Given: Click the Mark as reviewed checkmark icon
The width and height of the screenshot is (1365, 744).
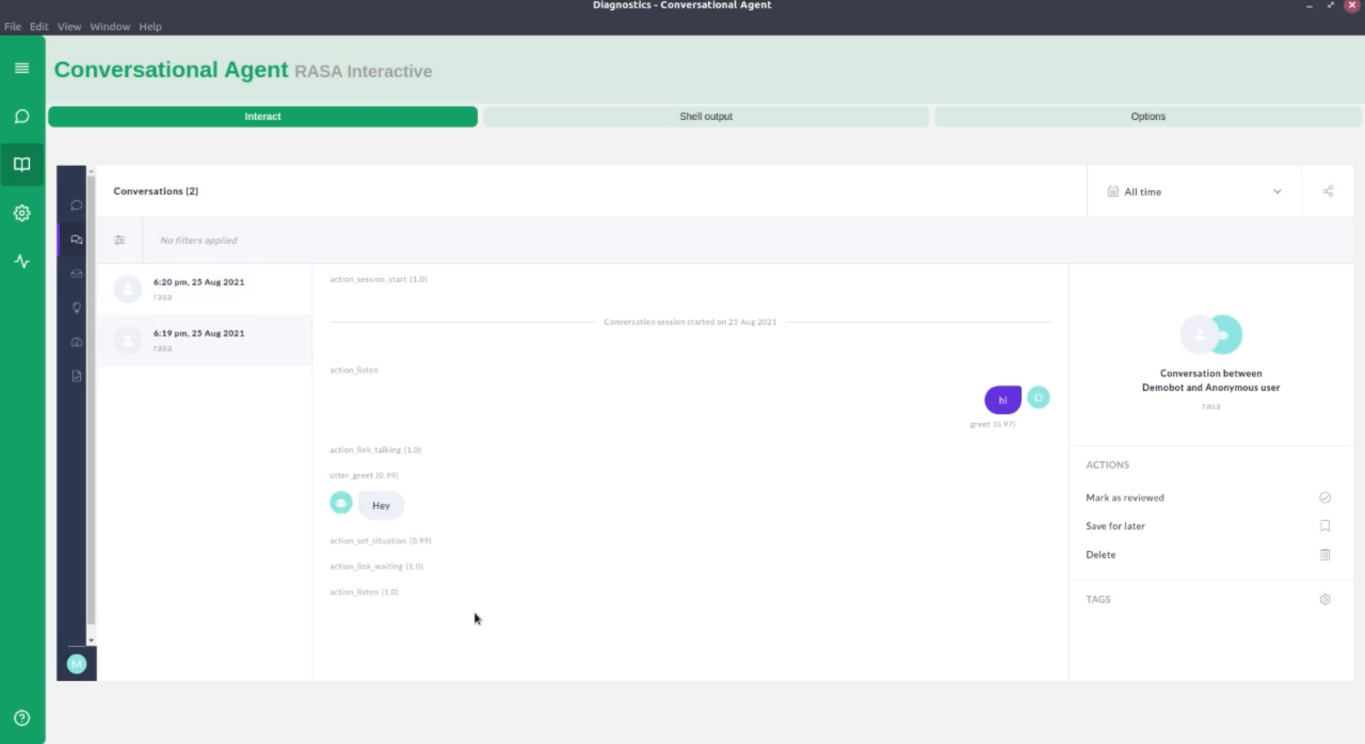Looking at the screenshot, I should 1325,497.
